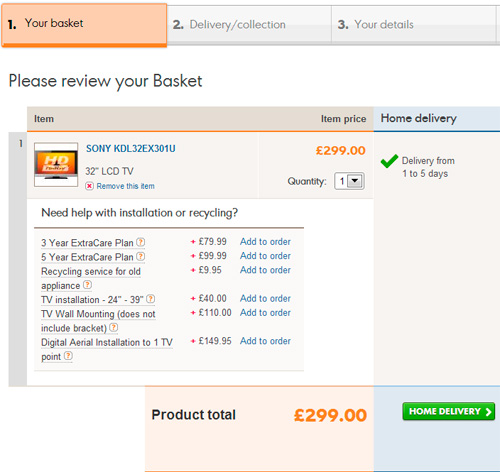The height and width of the screenshot is (472, 500).
Task: Open help icon for 5 Year ExtraCare Plan
Action: (x=141, y=256)
